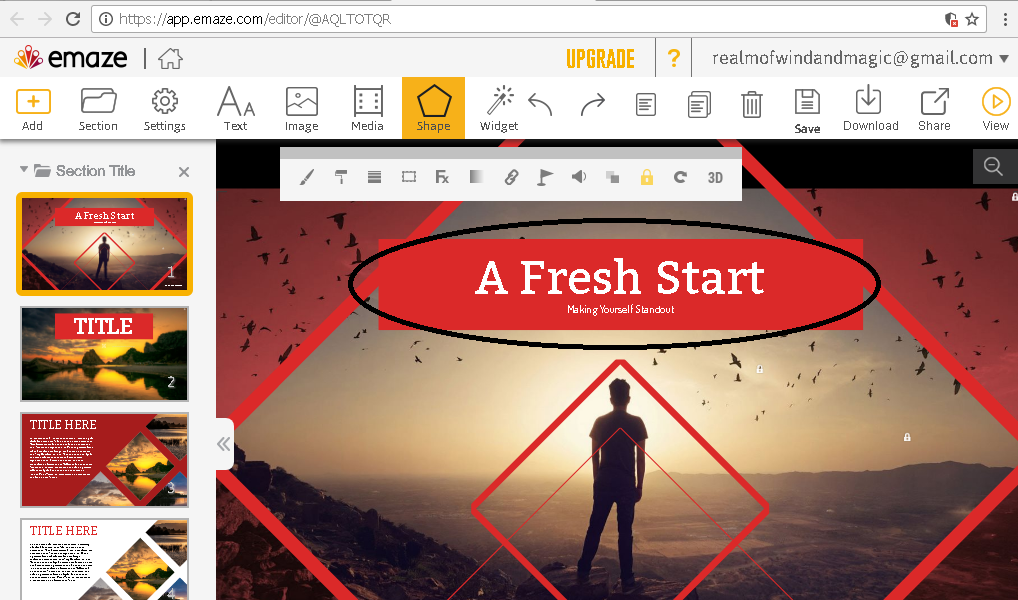Collapse the slides panel with double chevron
This screenshot has height=600, width=1018.
(x=224, y=444)
